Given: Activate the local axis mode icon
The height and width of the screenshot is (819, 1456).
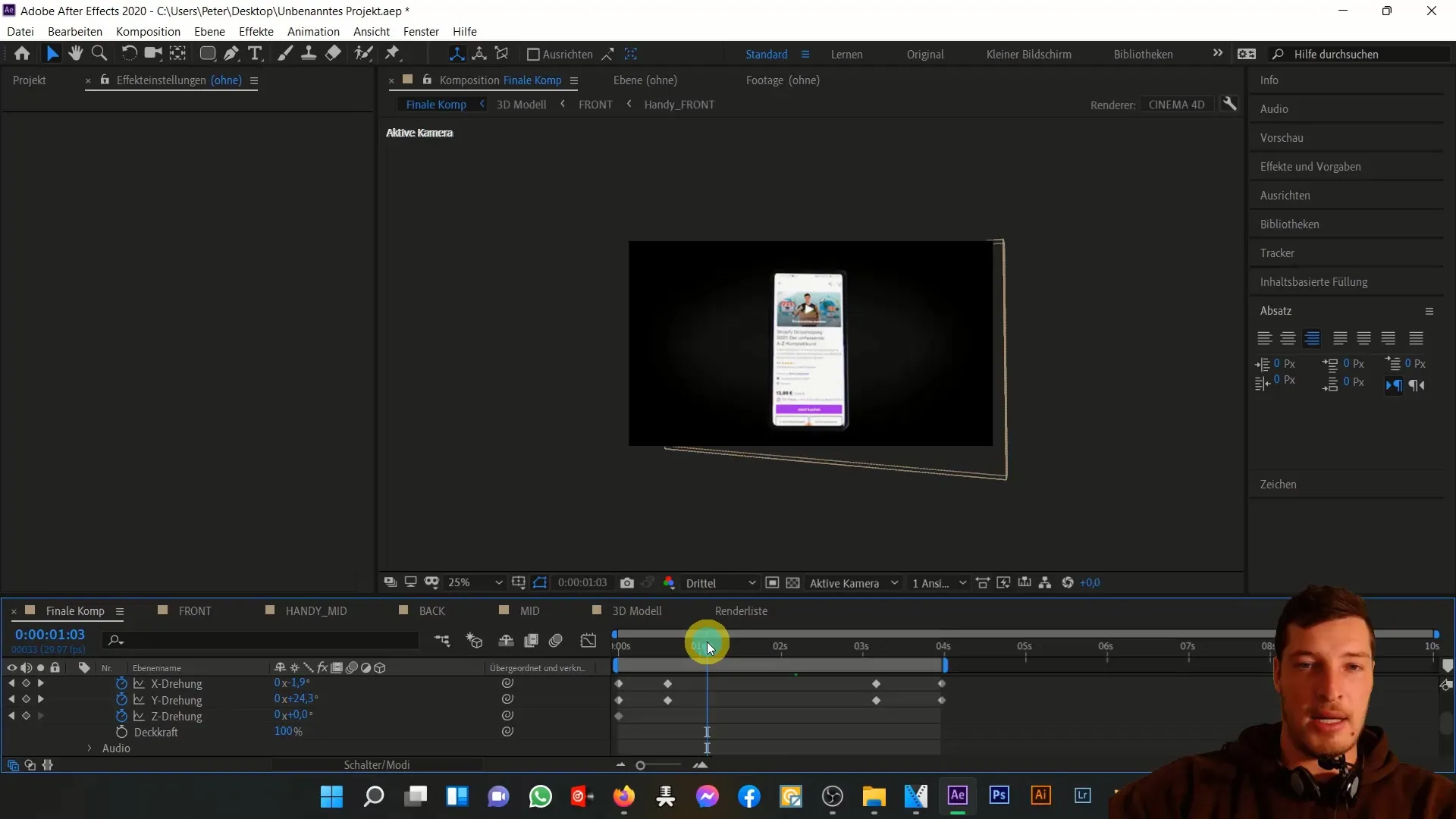Looking at the screenshot, I should (x=457, y=54).
